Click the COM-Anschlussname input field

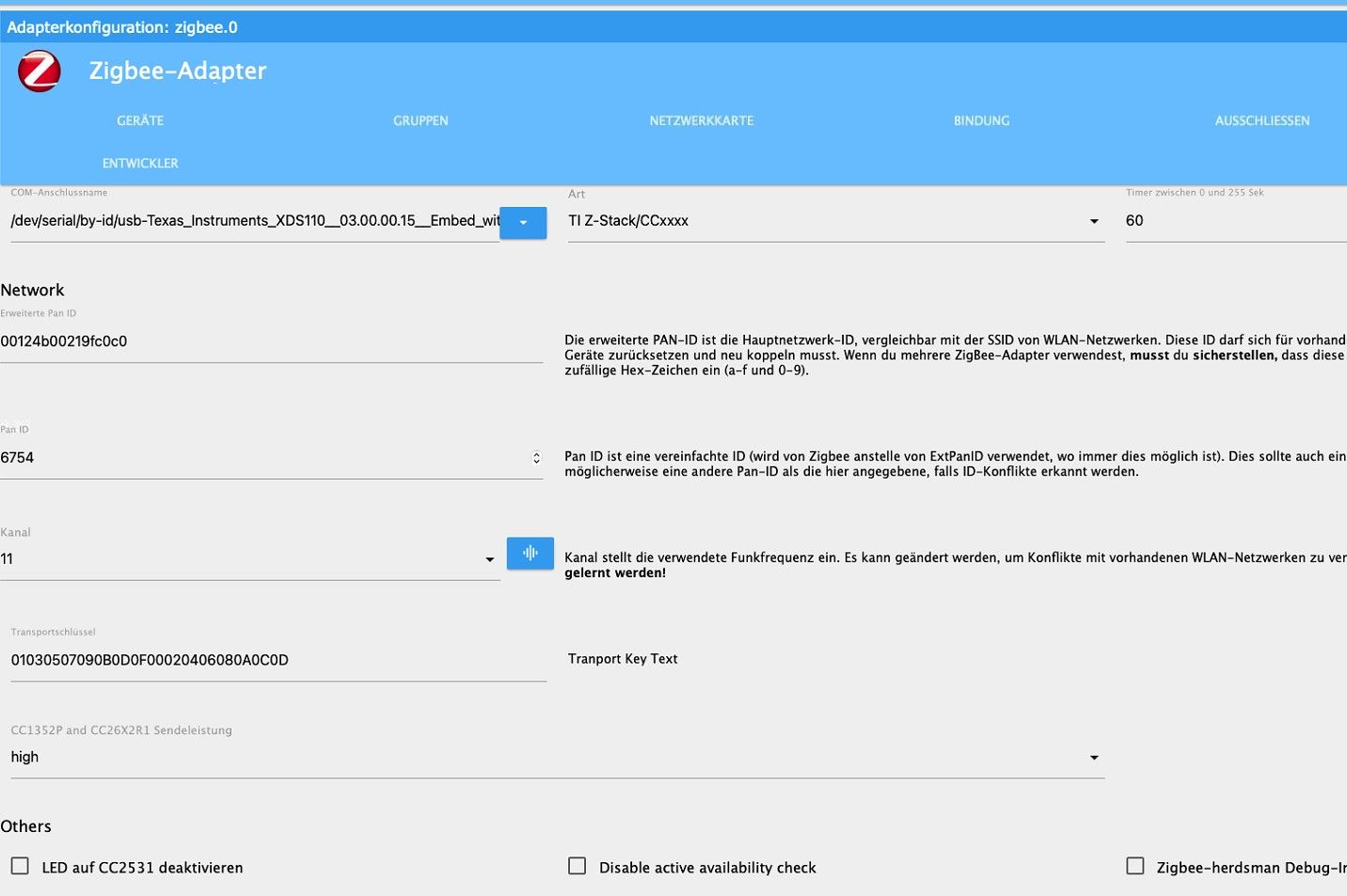(255, 221)
